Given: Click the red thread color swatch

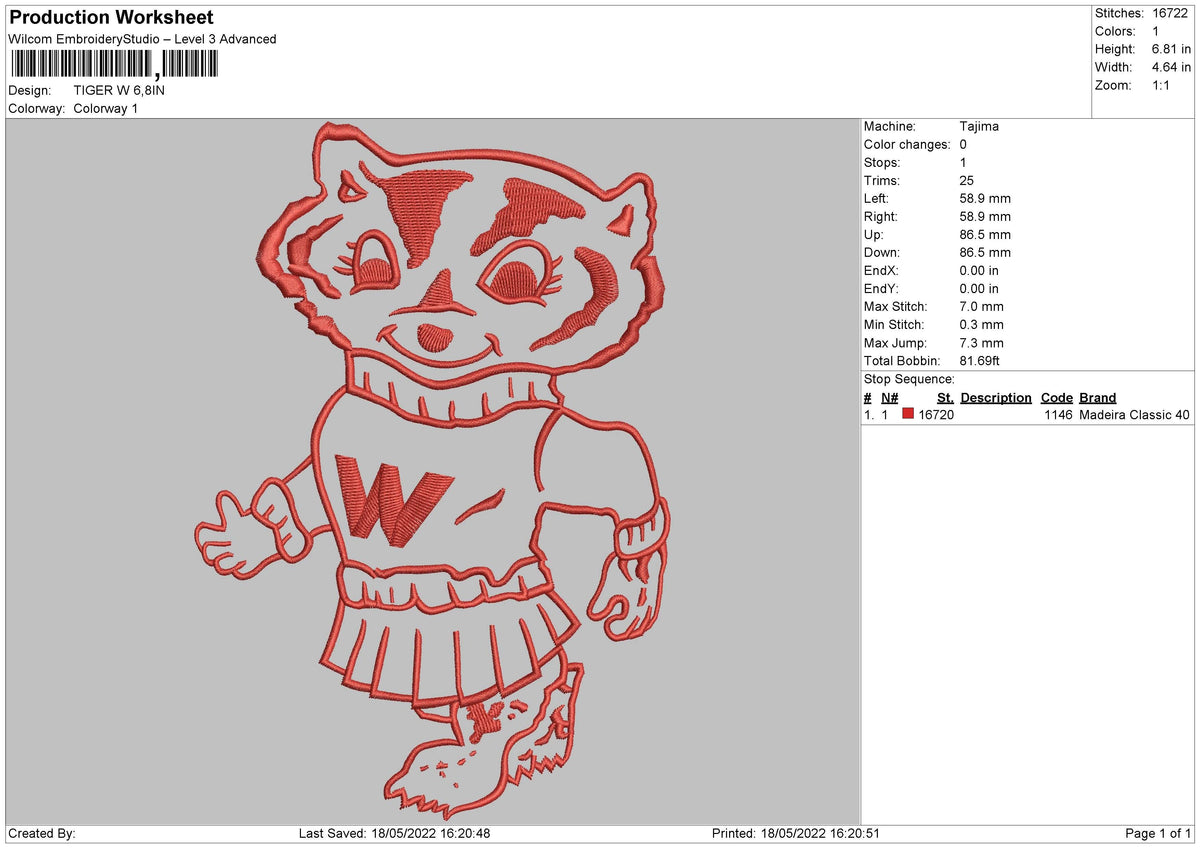Looking at the screenshot, I should [908, 415].
